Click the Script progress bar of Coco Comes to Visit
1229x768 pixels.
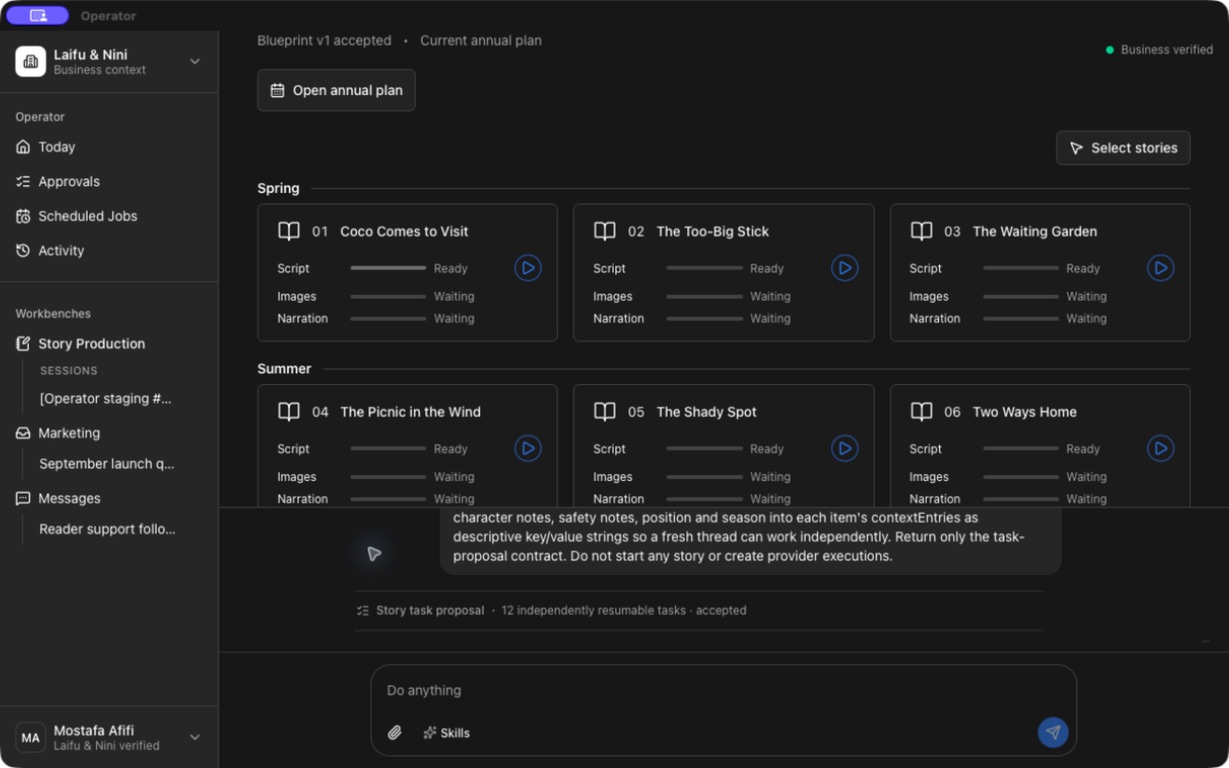[x=388, y=268]
